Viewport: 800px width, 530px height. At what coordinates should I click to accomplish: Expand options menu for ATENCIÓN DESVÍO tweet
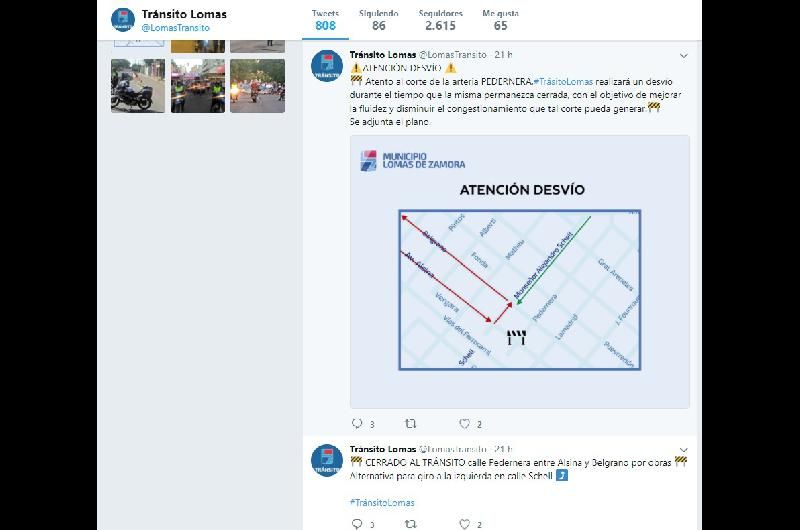click(683, 55)
